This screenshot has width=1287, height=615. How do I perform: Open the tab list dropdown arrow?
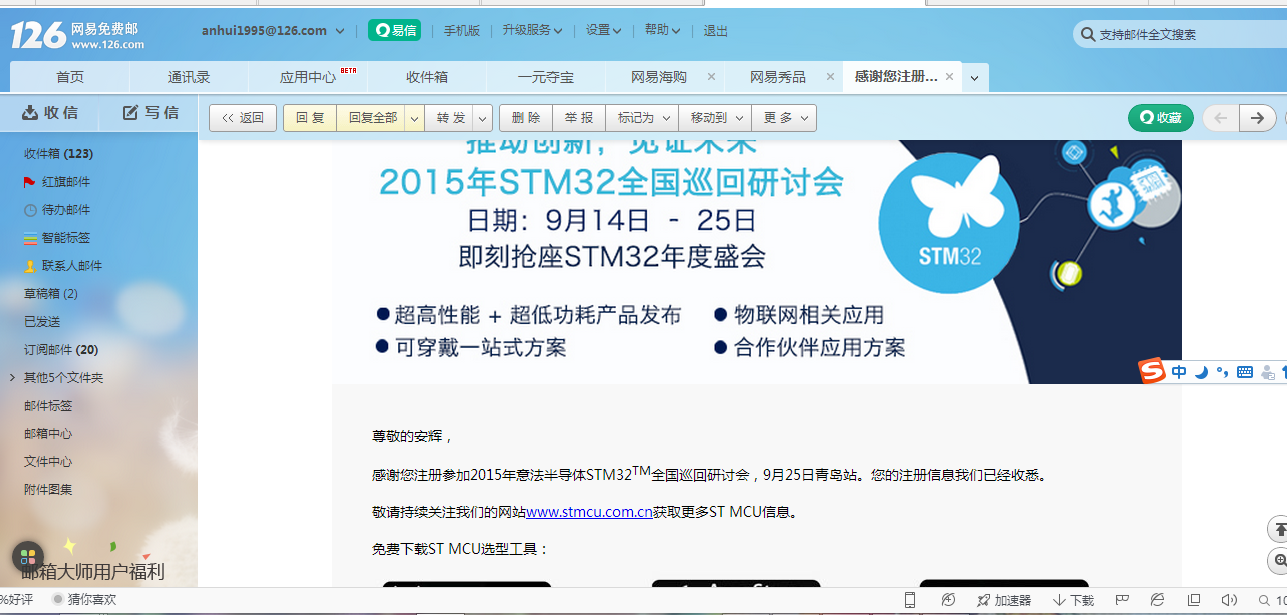coord(975,78)
